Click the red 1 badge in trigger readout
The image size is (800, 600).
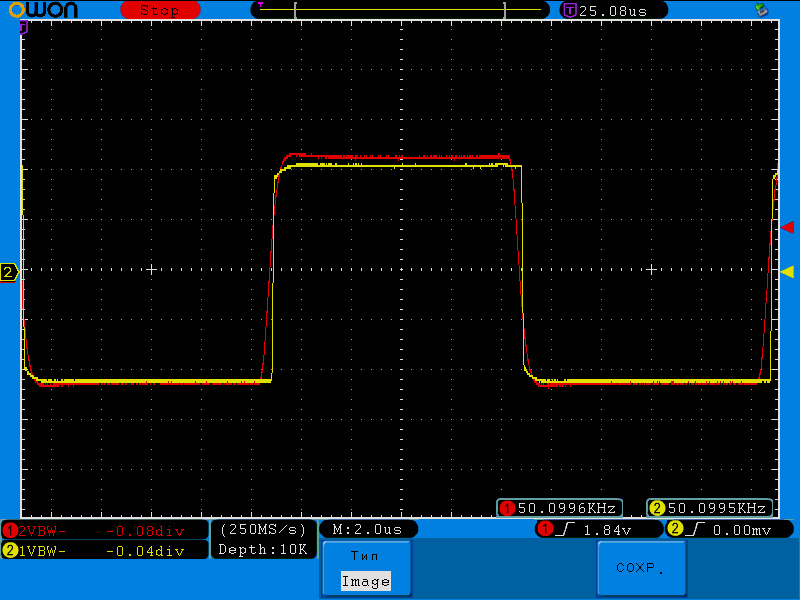[x=545, y=529]
